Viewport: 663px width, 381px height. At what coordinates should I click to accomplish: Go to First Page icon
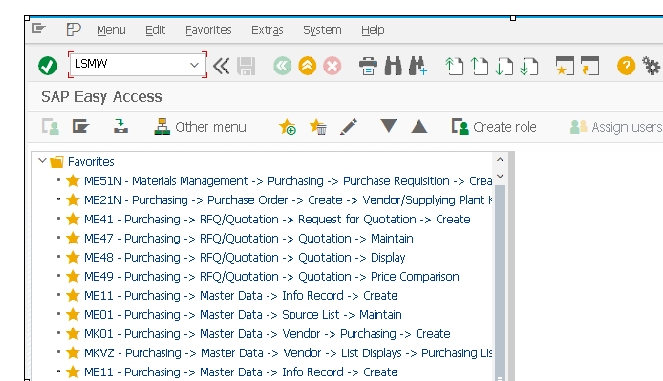(454, 66)
